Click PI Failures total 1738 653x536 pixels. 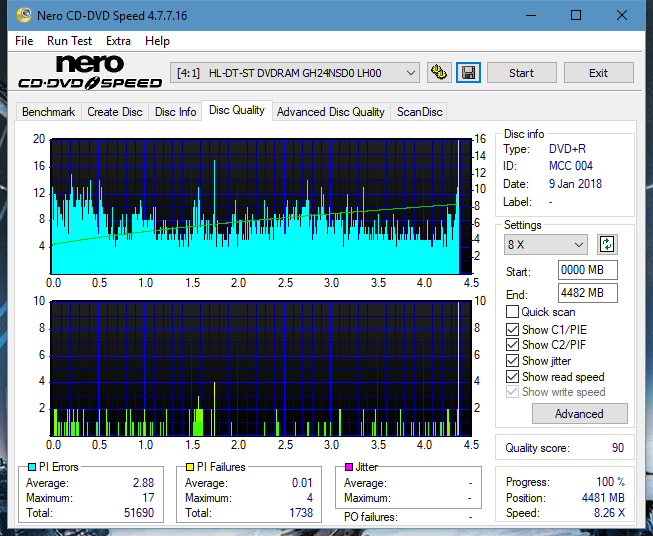(x=301, y=512)
